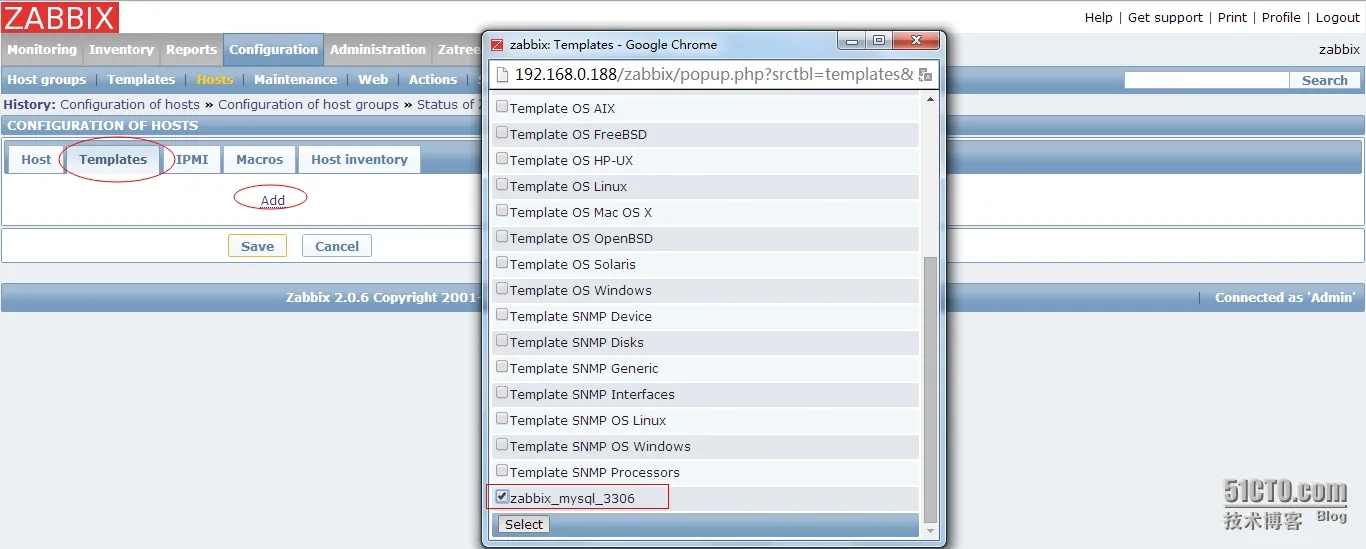
Task: Switch to the IPMI tab
Action: point(192,159)
